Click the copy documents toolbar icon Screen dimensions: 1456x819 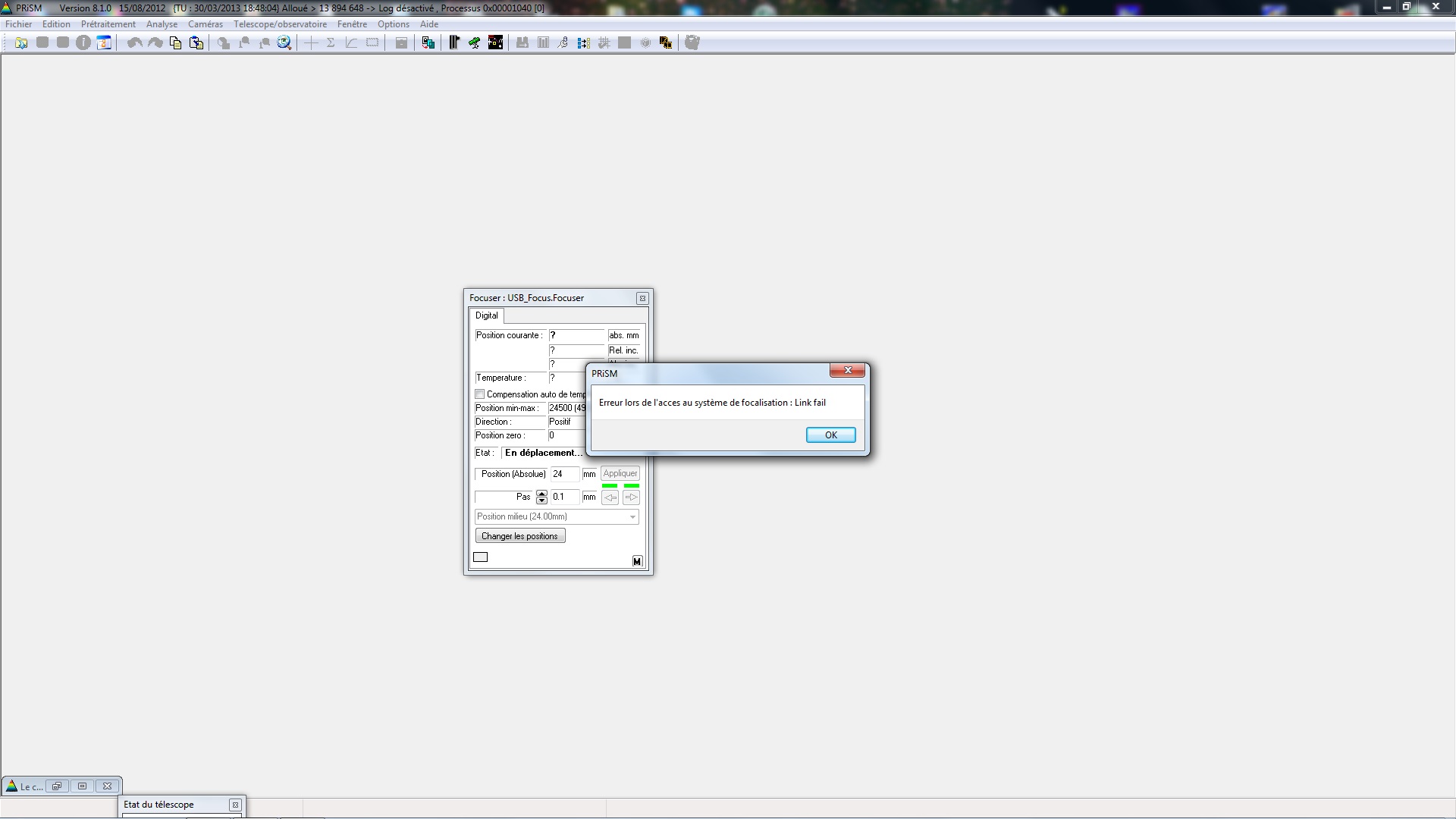[x=176, y=43]
